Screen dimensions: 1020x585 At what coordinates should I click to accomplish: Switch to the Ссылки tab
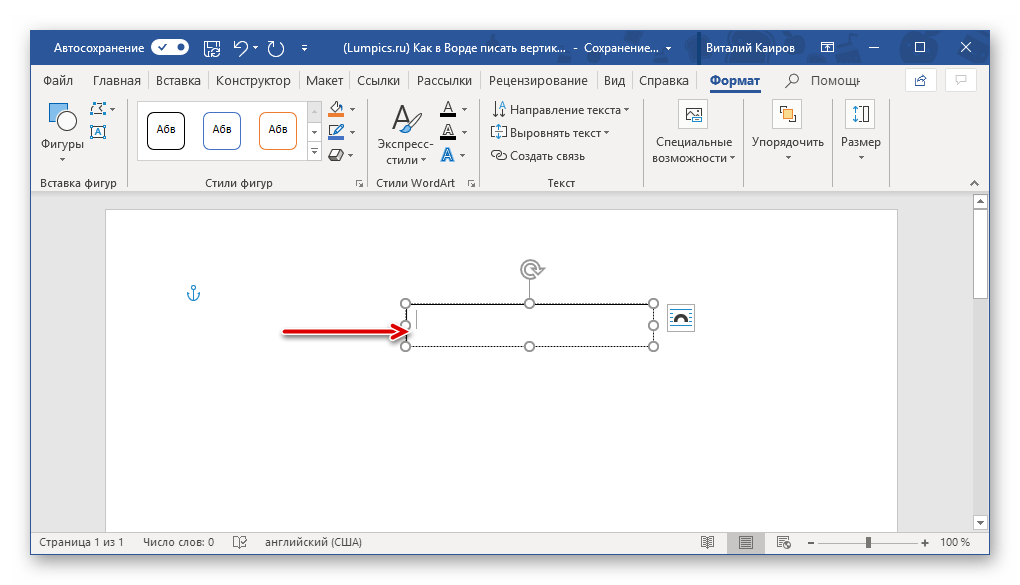click(x=379, y=81)
